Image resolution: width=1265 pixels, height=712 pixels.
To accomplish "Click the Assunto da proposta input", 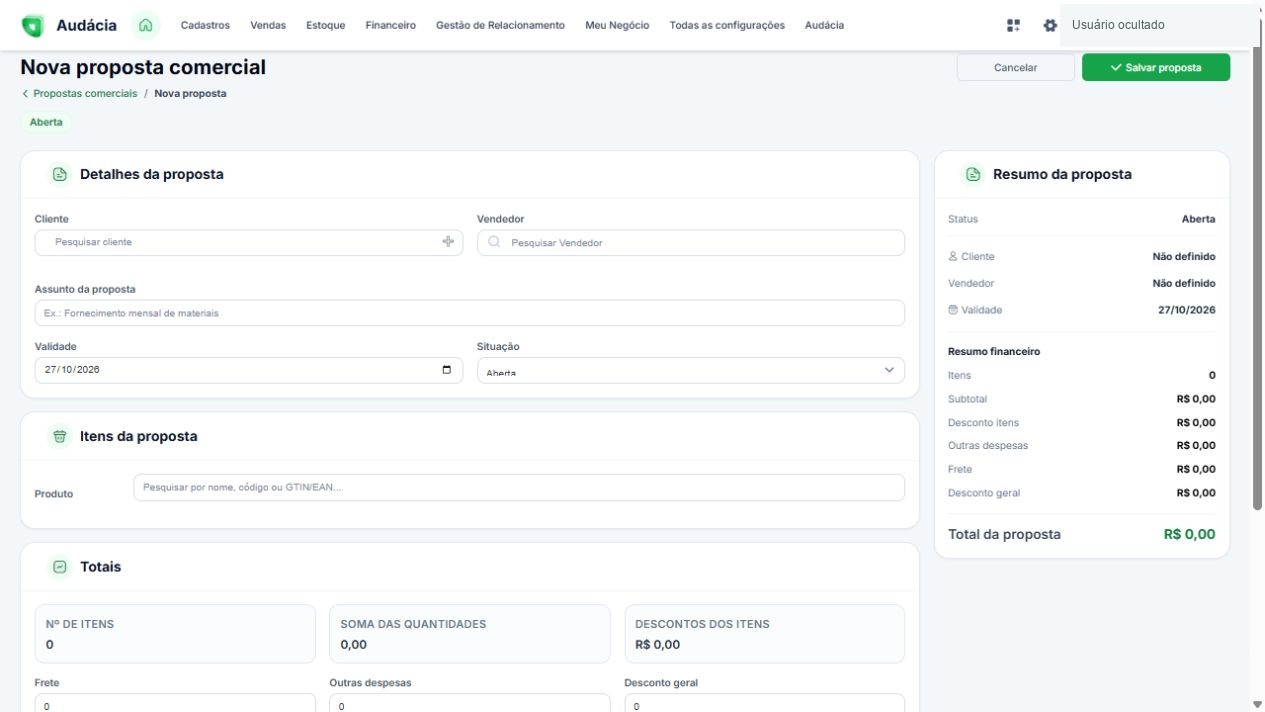I will (470, 313).
